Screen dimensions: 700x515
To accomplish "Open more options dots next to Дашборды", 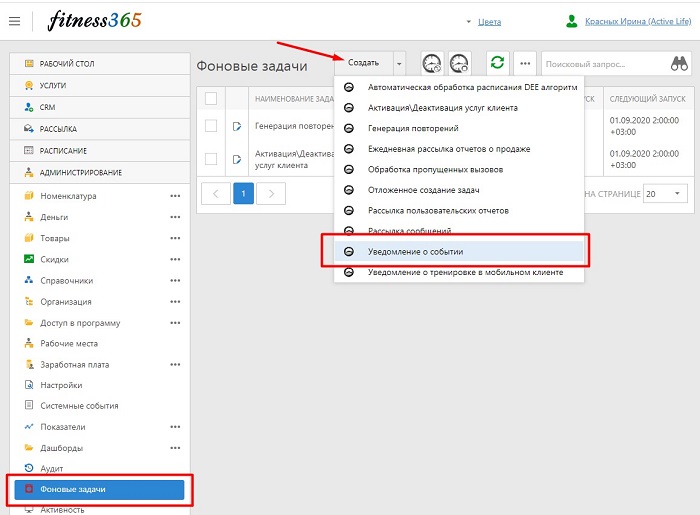I will (175, 448).
